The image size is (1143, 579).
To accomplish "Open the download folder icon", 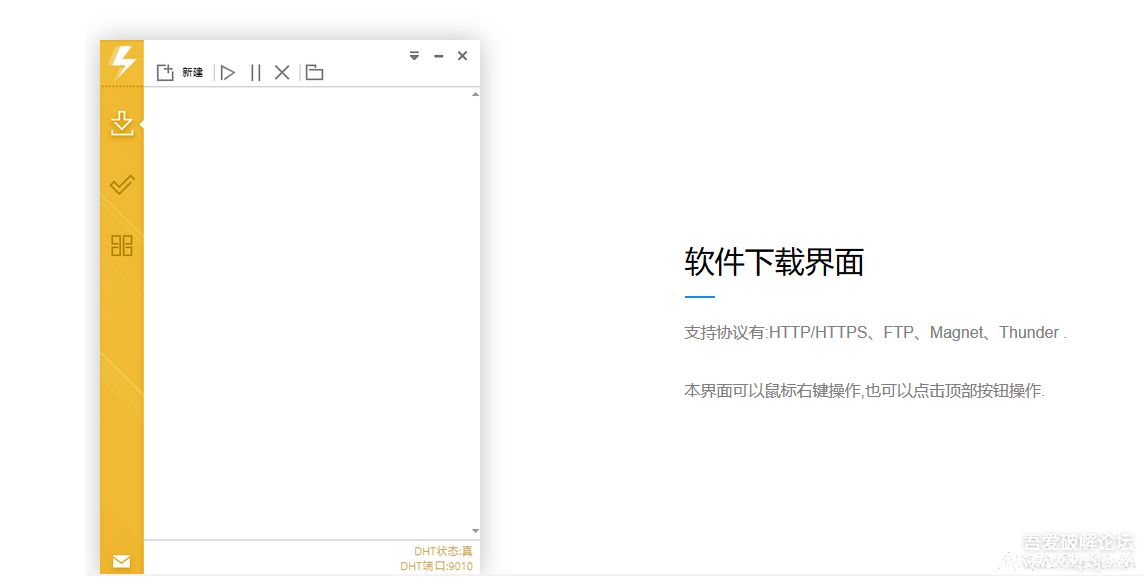I will pyautogui.click(x=314, y=72).
